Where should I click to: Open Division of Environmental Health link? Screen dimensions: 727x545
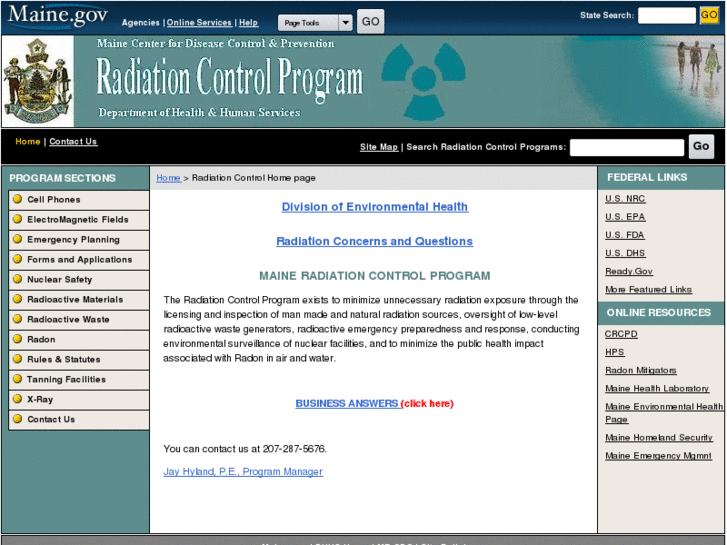(375, 207)
